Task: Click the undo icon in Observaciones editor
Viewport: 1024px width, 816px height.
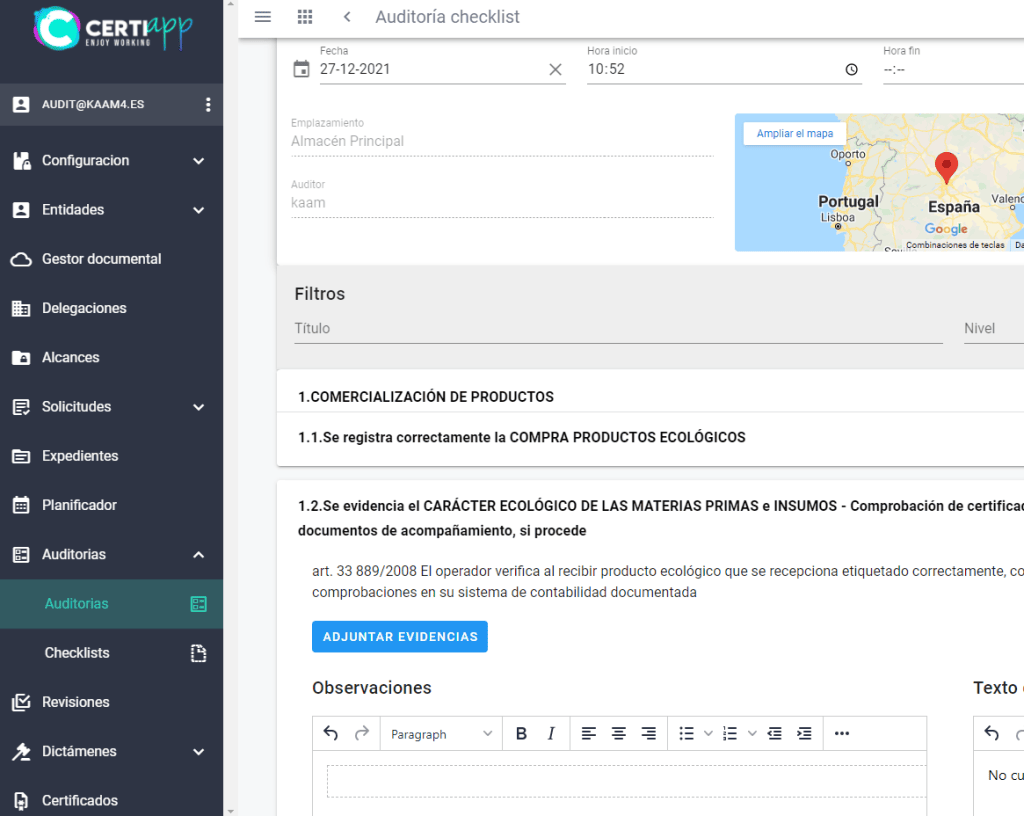Action: 331,734
